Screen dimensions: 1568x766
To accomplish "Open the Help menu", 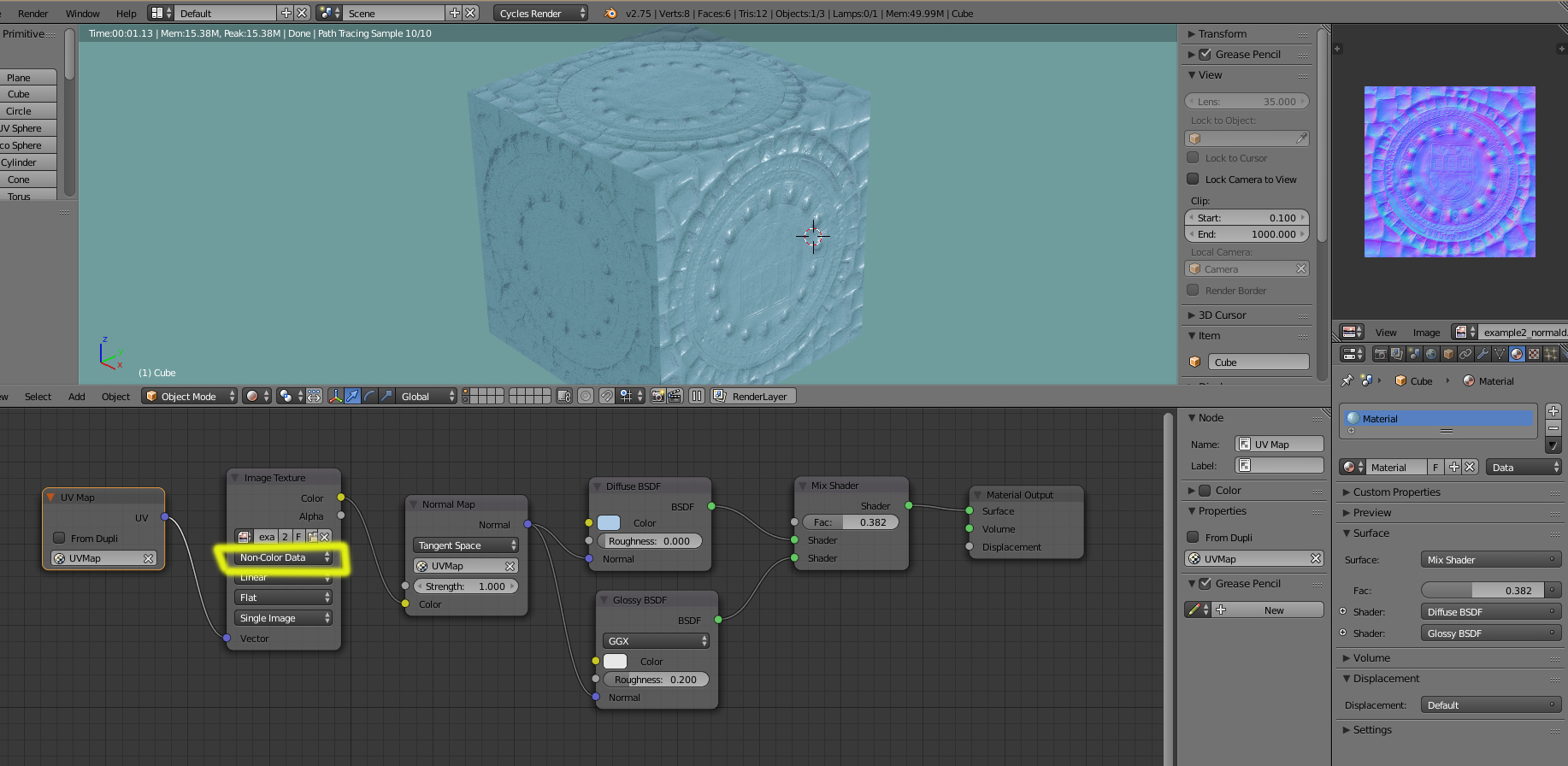I will (127, 13).
